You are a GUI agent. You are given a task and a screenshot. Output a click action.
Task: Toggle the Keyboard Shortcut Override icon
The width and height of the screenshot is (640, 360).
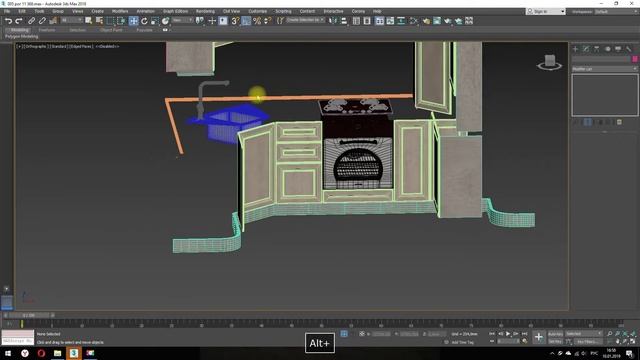click(x=223, y=21)
